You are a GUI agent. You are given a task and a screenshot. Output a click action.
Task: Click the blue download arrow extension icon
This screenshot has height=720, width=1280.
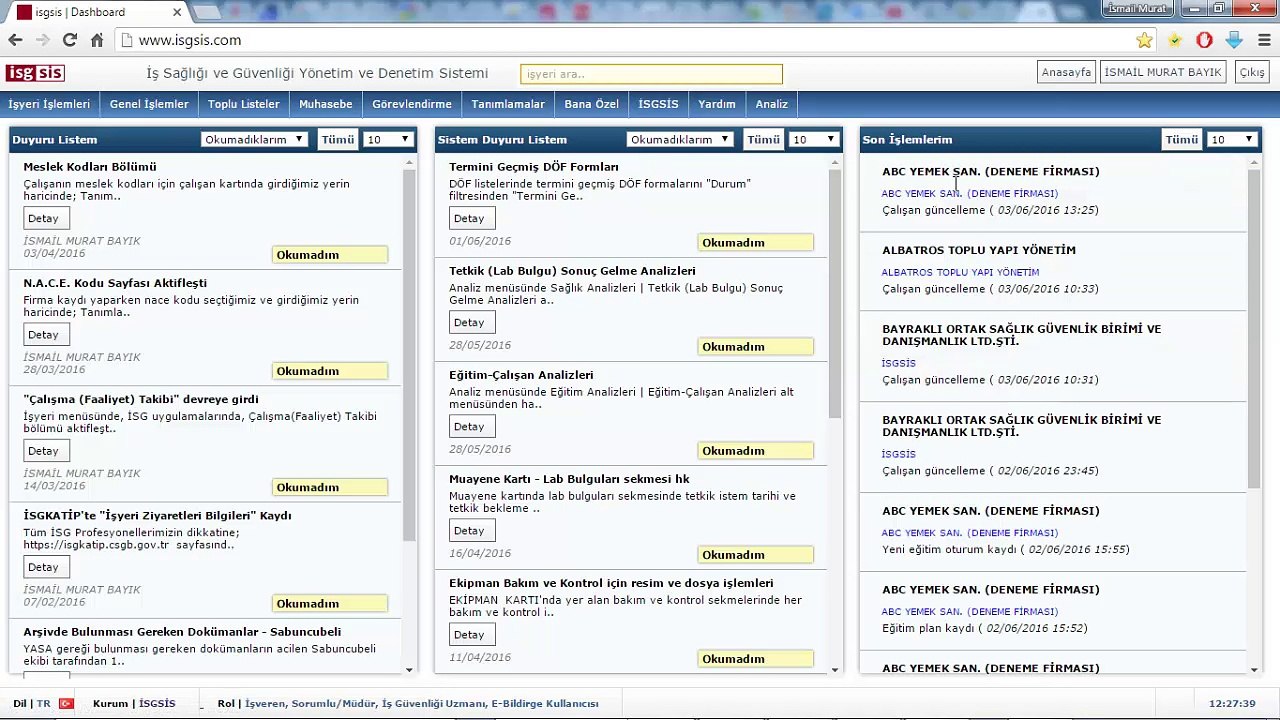1234,40
